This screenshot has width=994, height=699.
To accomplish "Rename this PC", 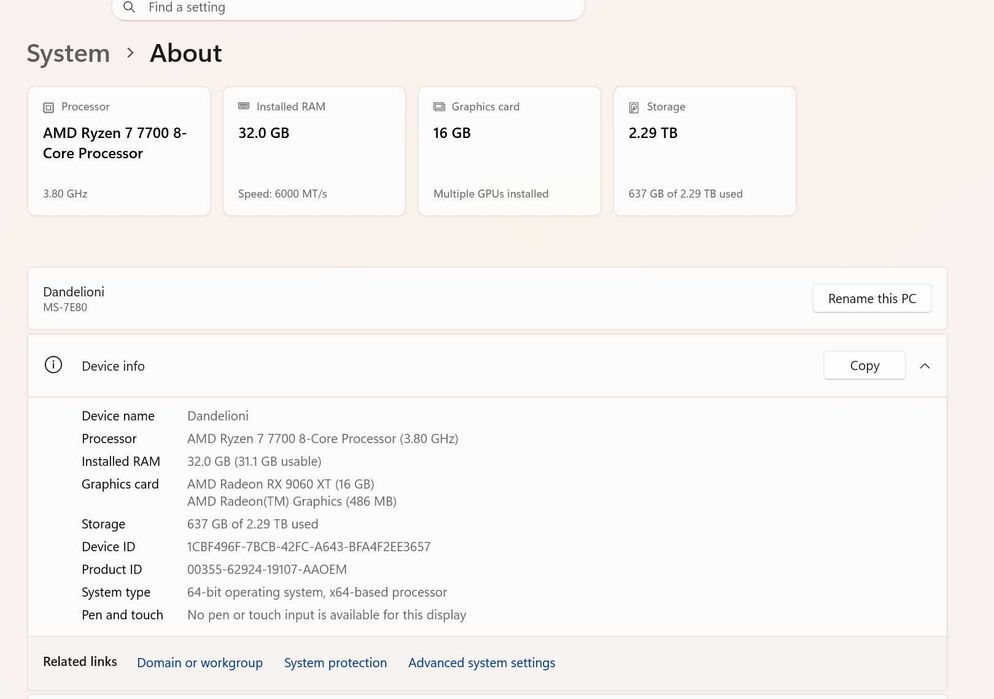I will pos(872,298).
